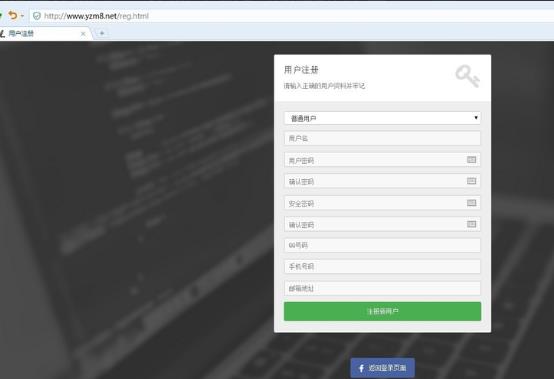Click keyboard icon in second 确认密码 field
Screen dimensions: 554x379
(x=471, y=224)
